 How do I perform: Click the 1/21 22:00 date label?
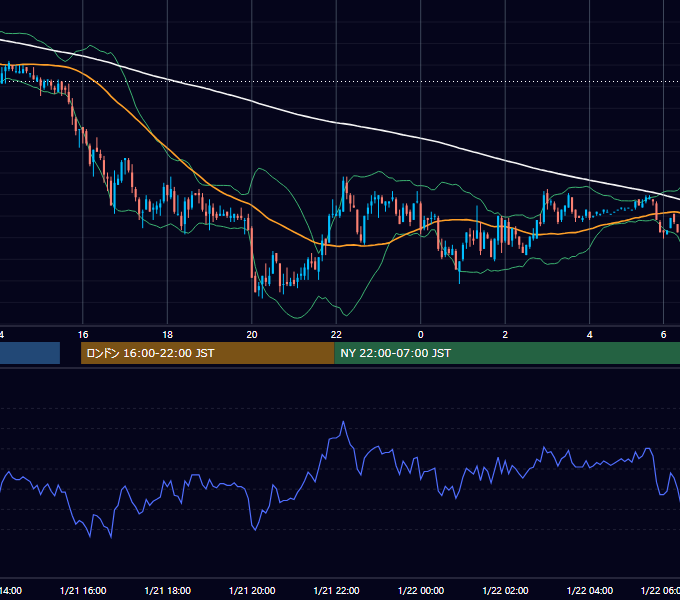click(336, 590)
